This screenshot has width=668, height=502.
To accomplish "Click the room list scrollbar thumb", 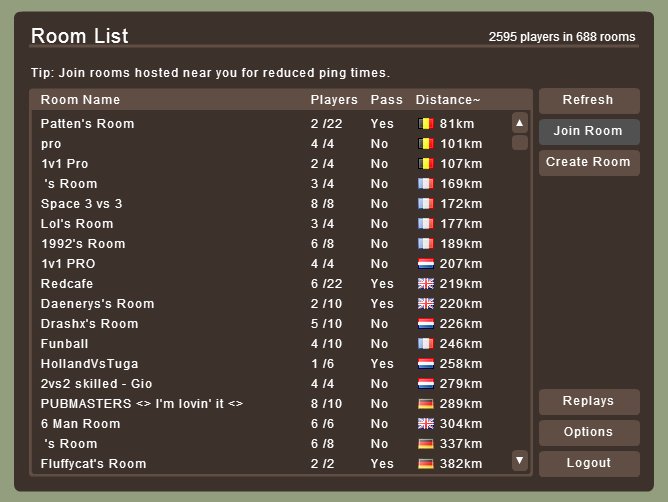I will pos(520,143).
